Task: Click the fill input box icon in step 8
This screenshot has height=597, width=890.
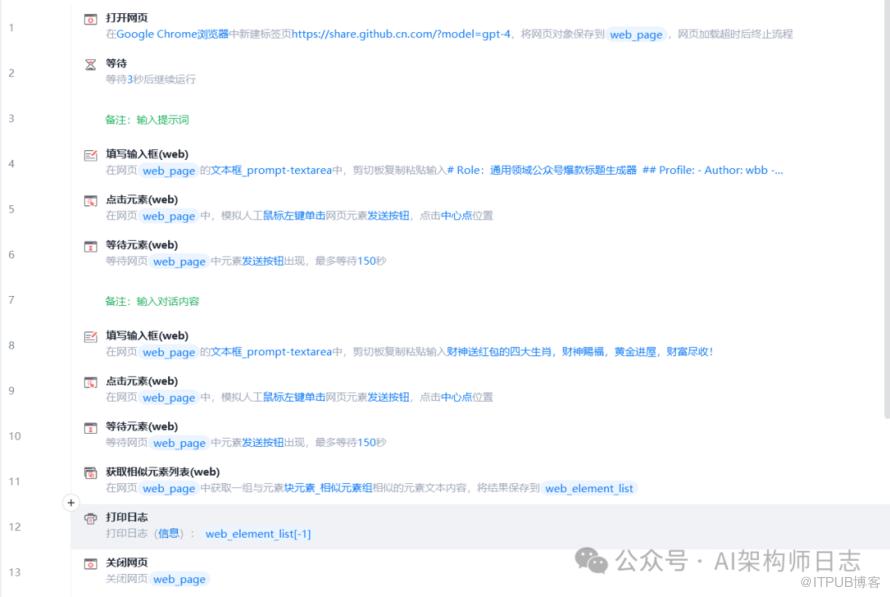Action: [90, 337]
